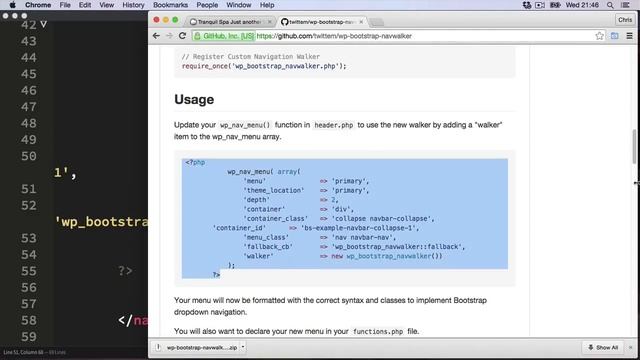640x360 pixels.
Task: Click the require_once code line
Action: (264, 66)
